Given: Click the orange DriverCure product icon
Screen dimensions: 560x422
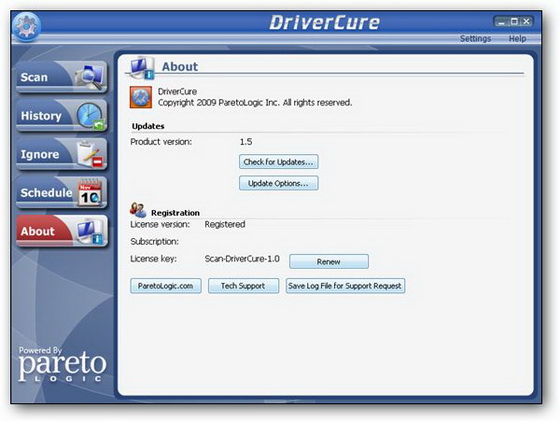Looking at the screenshot, I should pos(141,97).
